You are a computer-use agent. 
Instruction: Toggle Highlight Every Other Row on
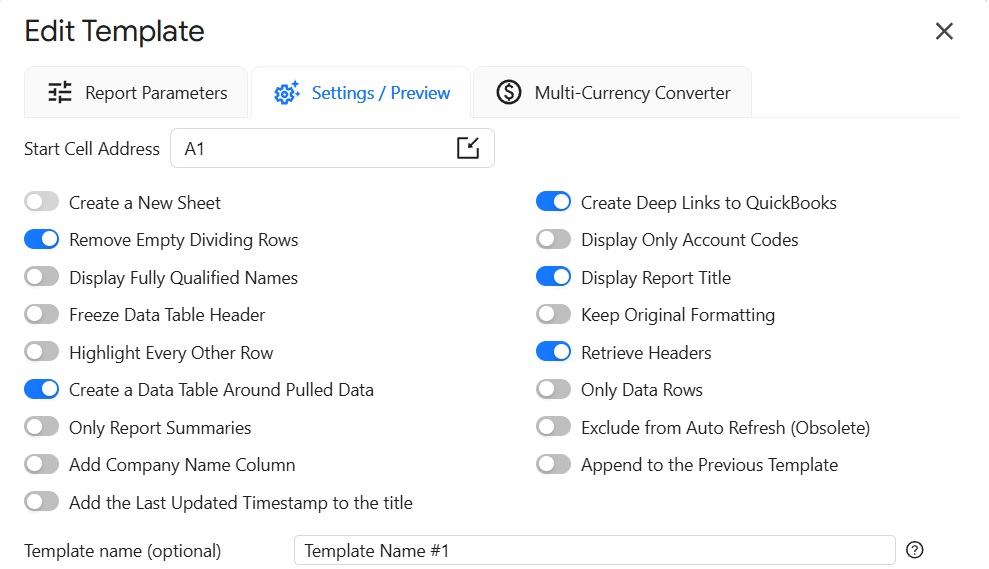tap(42, 353)
